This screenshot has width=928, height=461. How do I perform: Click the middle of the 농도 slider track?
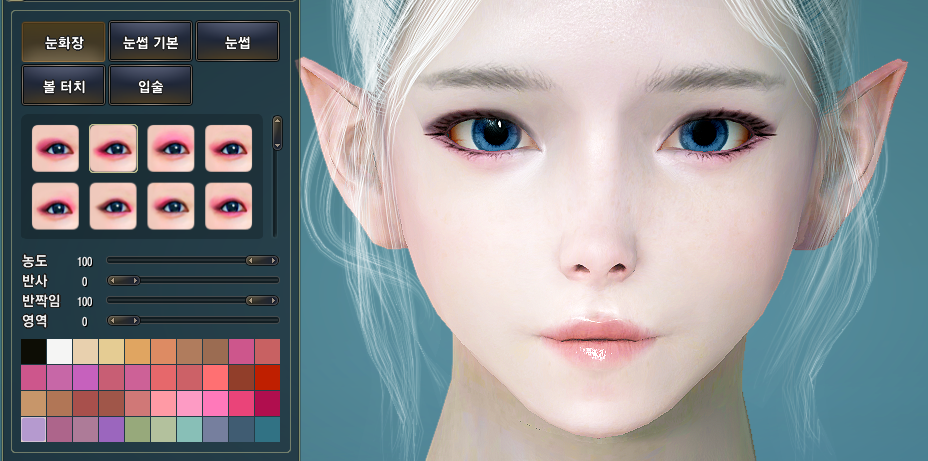pos(193,260)
